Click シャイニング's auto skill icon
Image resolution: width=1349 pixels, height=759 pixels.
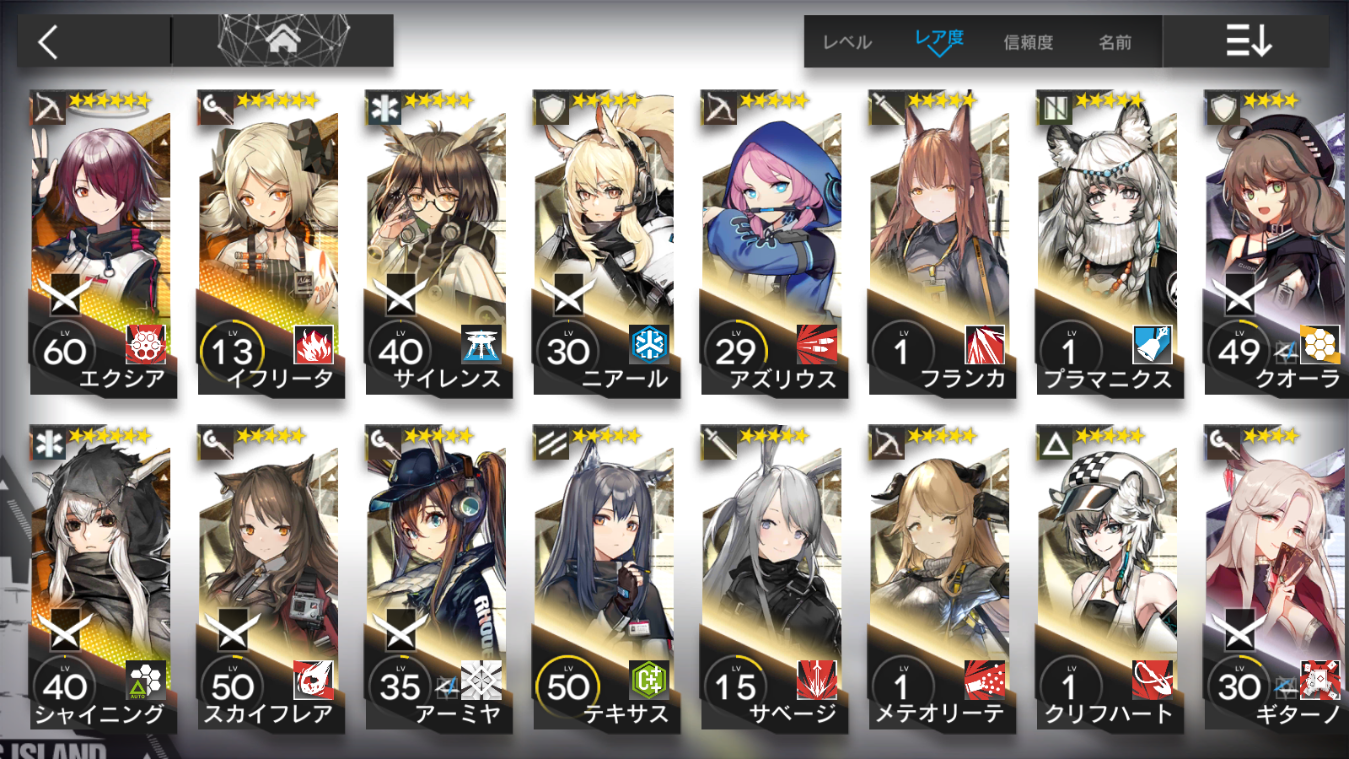(x=145, y=680)
